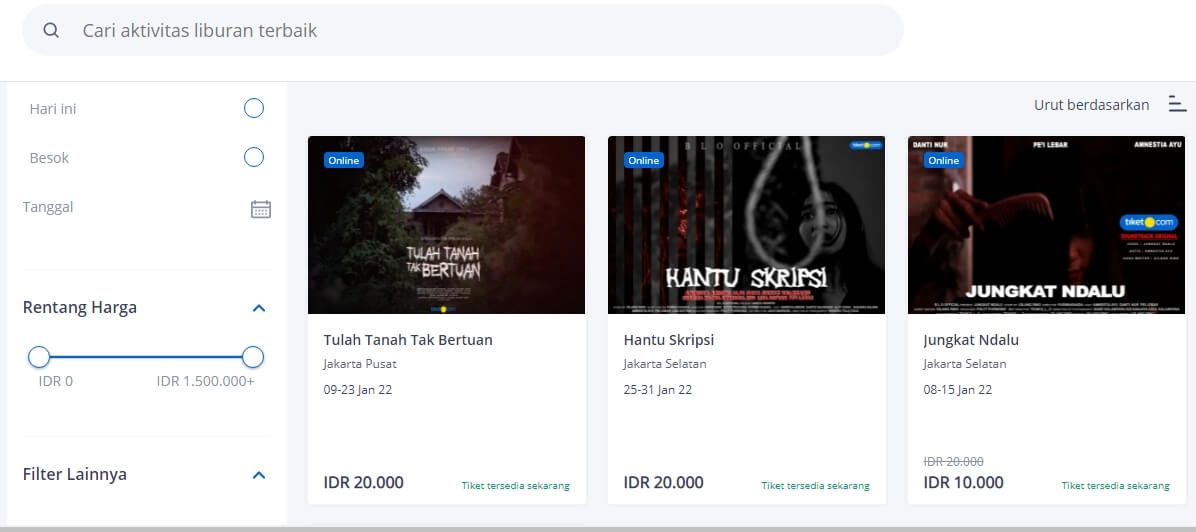1196x532 pixels.
Task: Click the Hari ini label text
Action: pos(53,109)
